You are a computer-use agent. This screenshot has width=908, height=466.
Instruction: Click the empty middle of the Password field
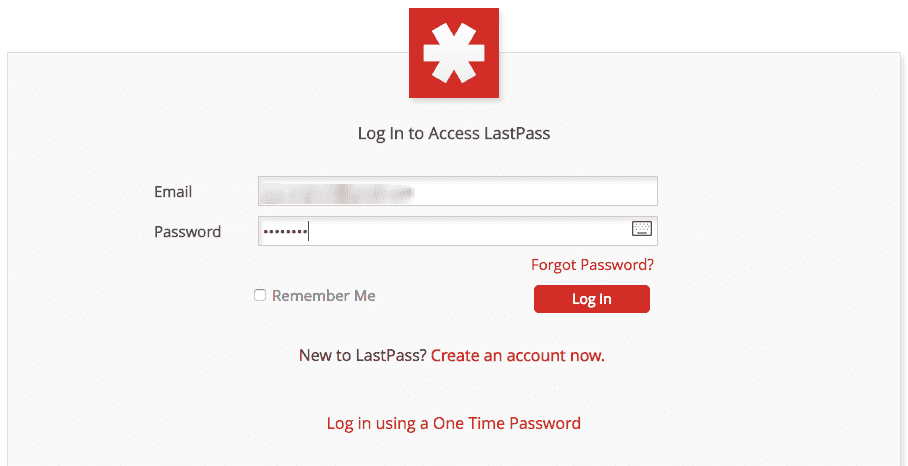coord(463,231)
